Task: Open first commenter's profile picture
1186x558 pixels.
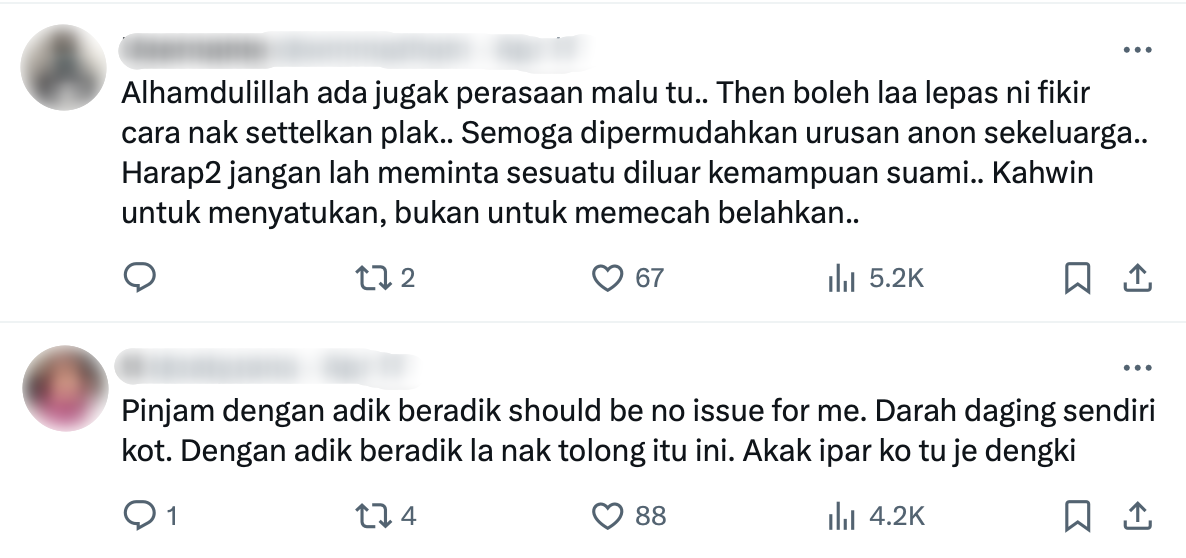Action: pos(64,67)
